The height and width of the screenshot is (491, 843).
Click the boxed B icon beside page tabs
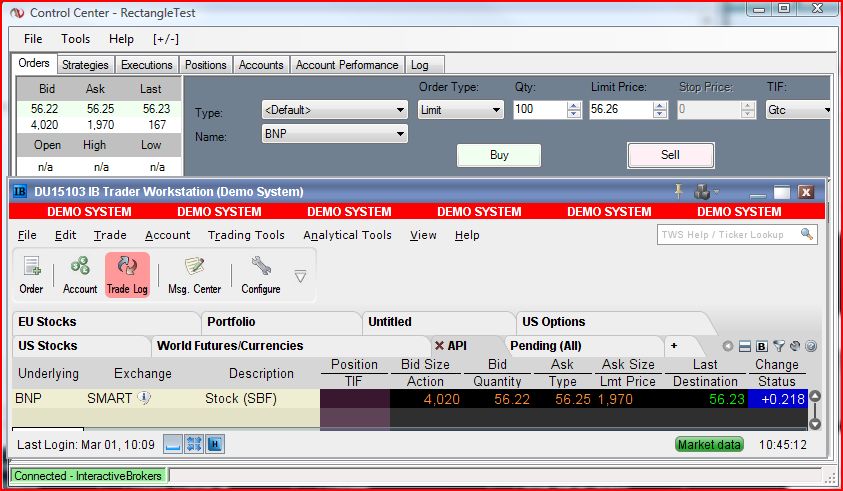(x=762, y=346)
